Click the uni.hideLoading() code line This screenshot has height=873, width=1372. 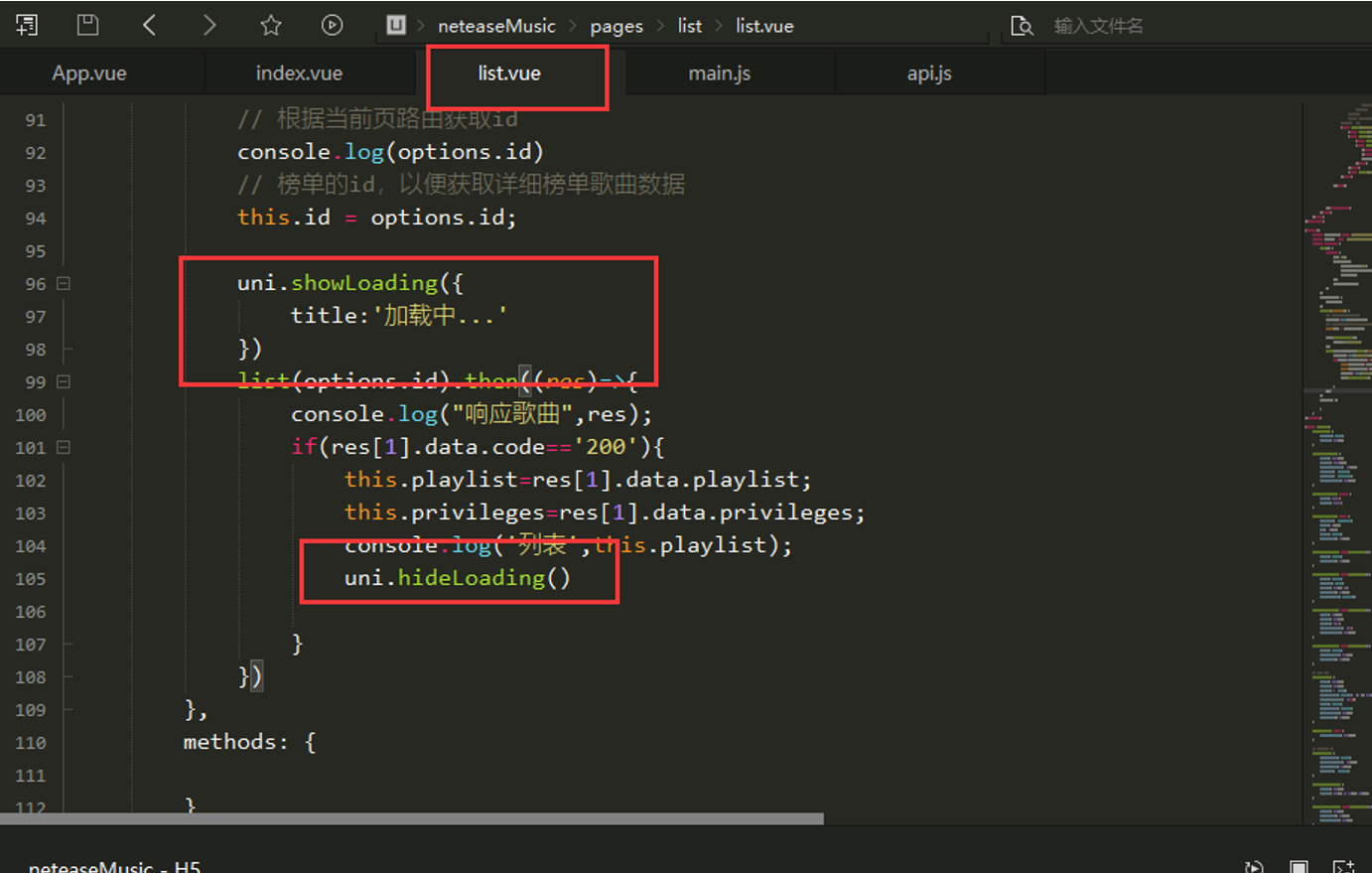coord(458,578)
